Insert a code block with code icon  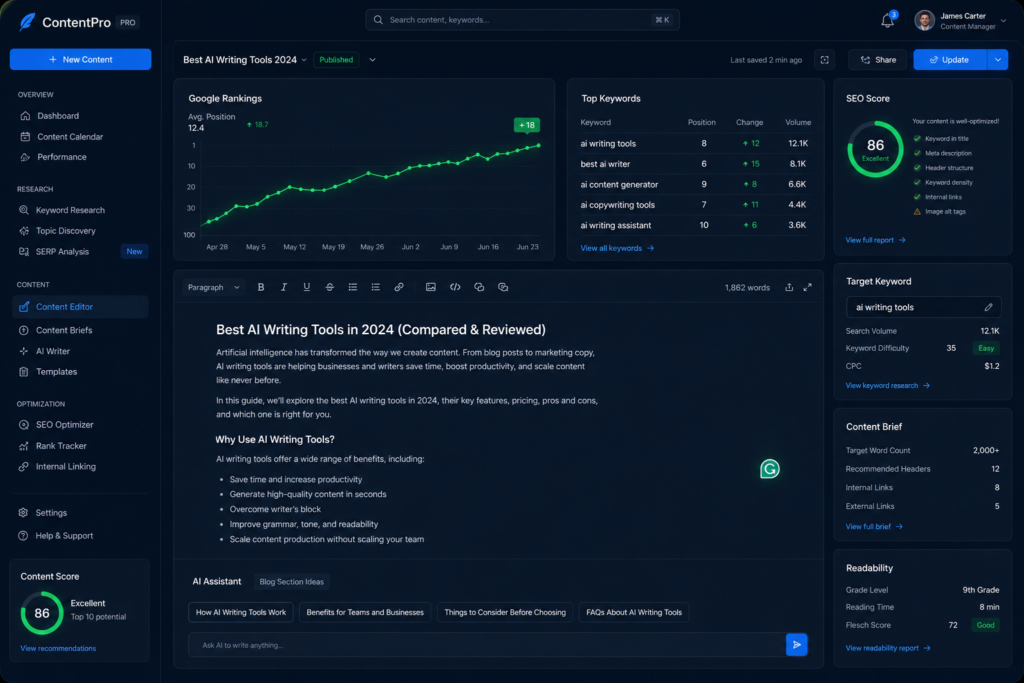click(x=455, y=287)
